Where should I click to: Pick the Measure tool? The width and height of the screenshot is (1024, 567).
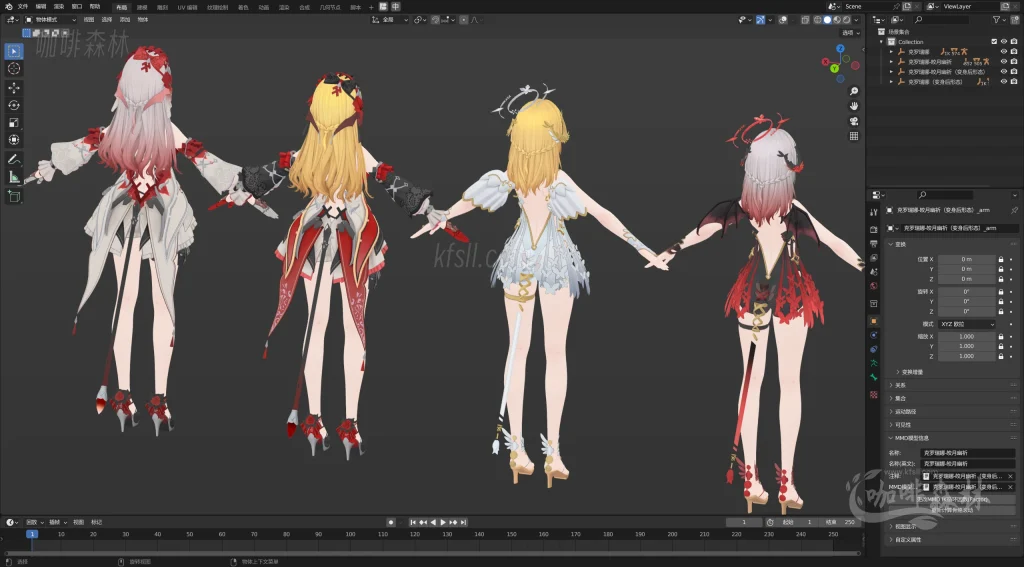point(14,177)
